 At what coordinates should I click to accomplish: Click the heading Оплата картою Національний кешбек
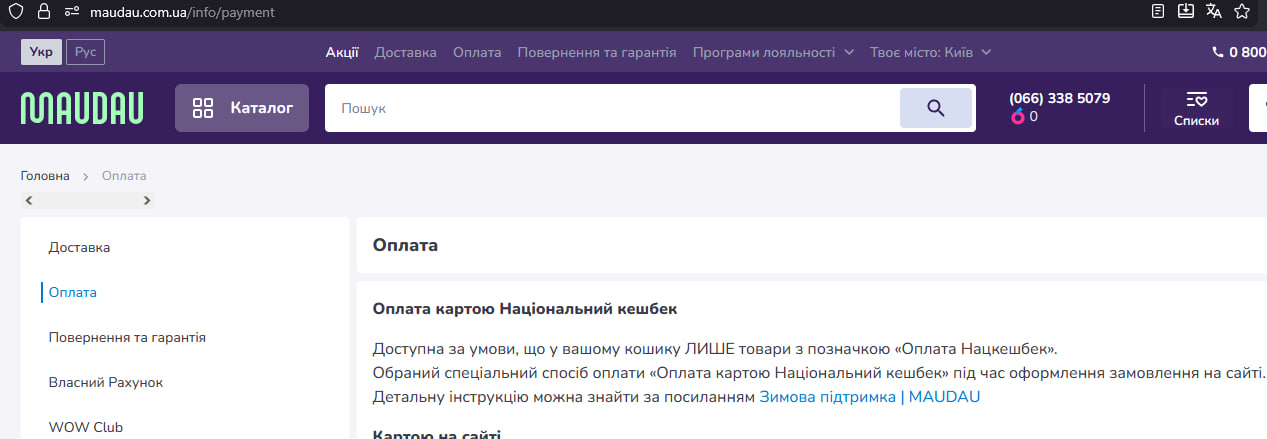525,309
